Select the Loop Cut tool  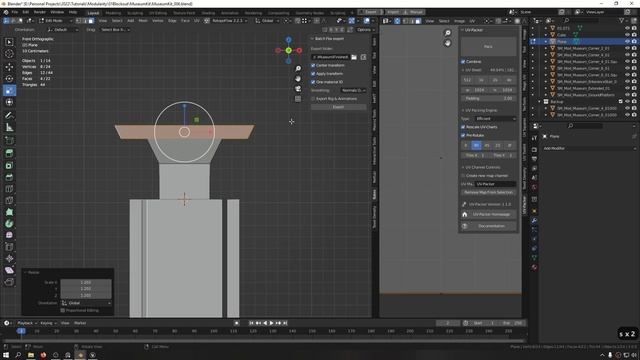[x=9, y=189]
